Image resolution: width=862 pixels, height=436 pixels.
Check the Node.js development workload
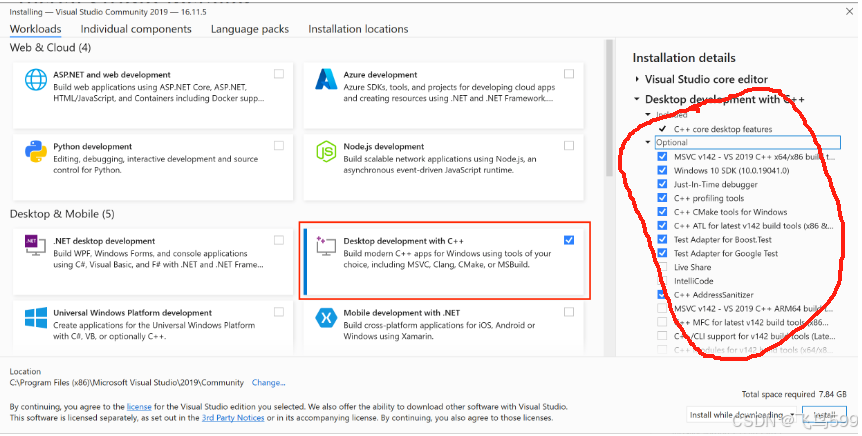(x=569, y=146)
